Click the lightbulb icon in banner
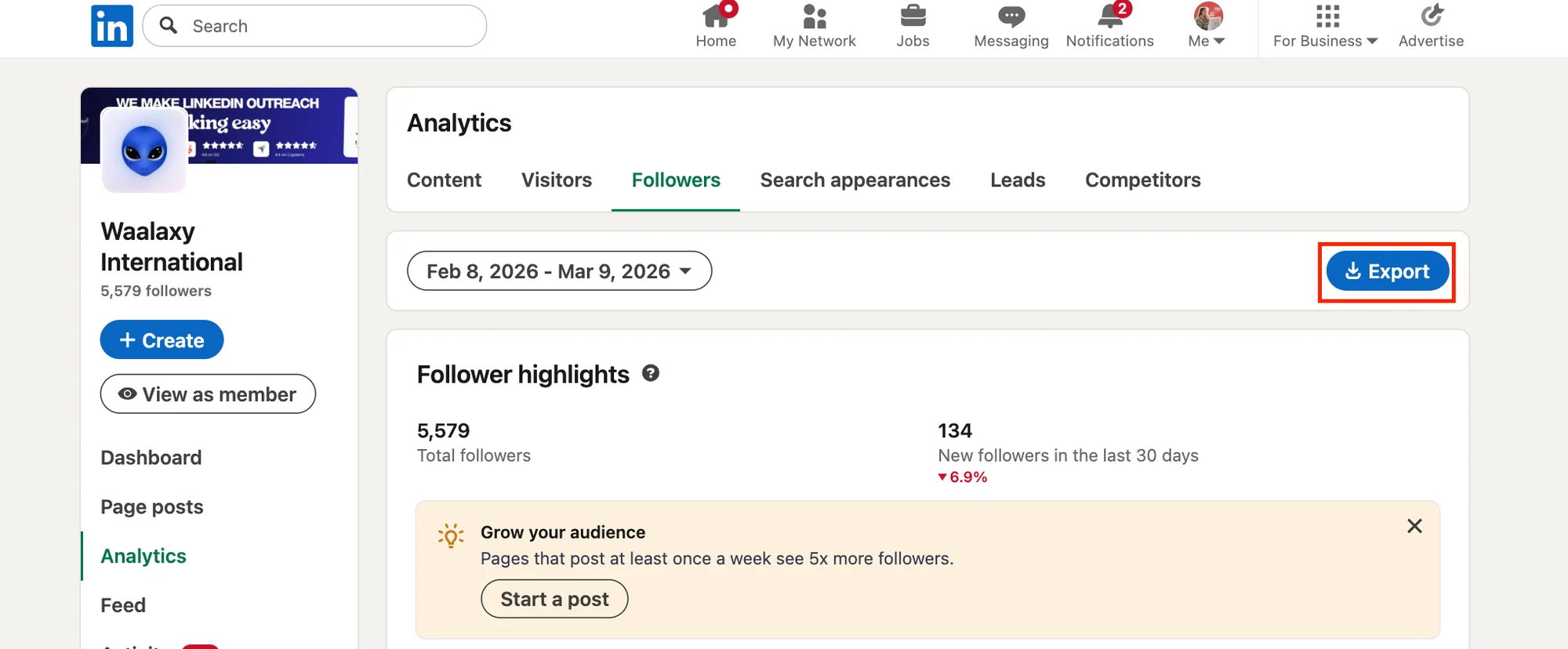 [451, 535]
